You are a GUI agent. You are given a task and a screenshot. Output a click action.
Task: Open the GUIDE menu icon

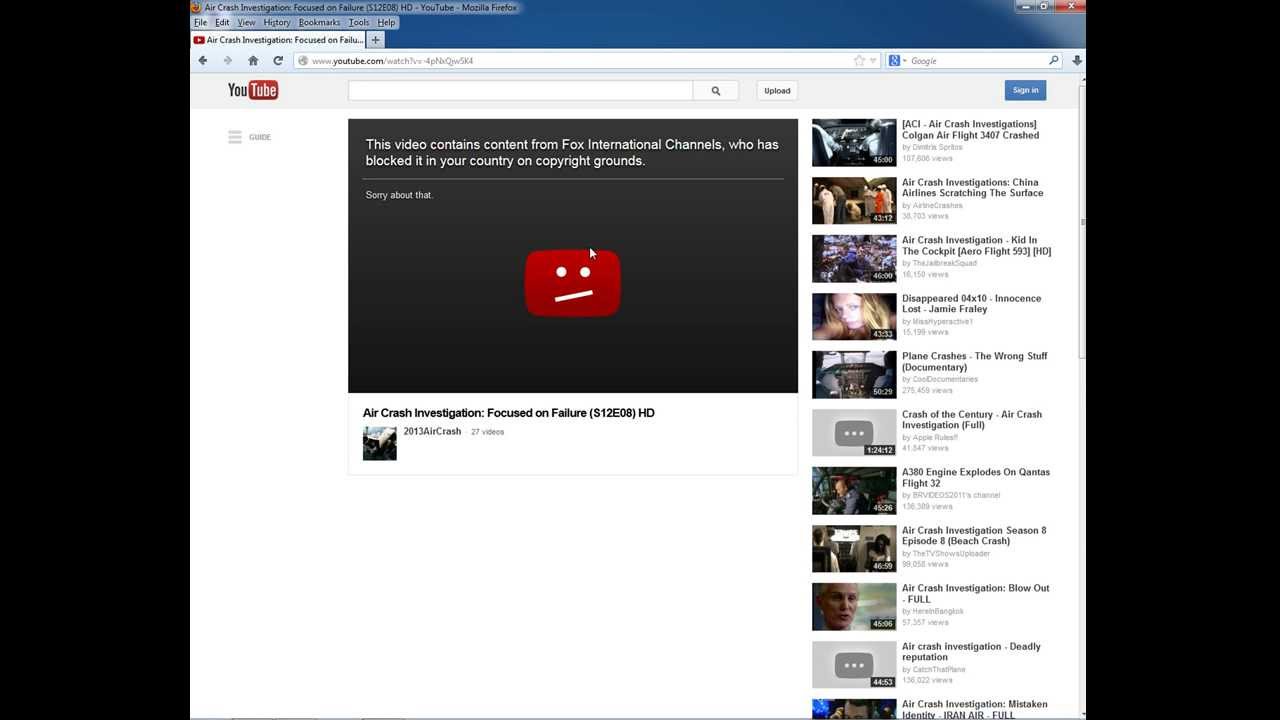coord(235,137)
